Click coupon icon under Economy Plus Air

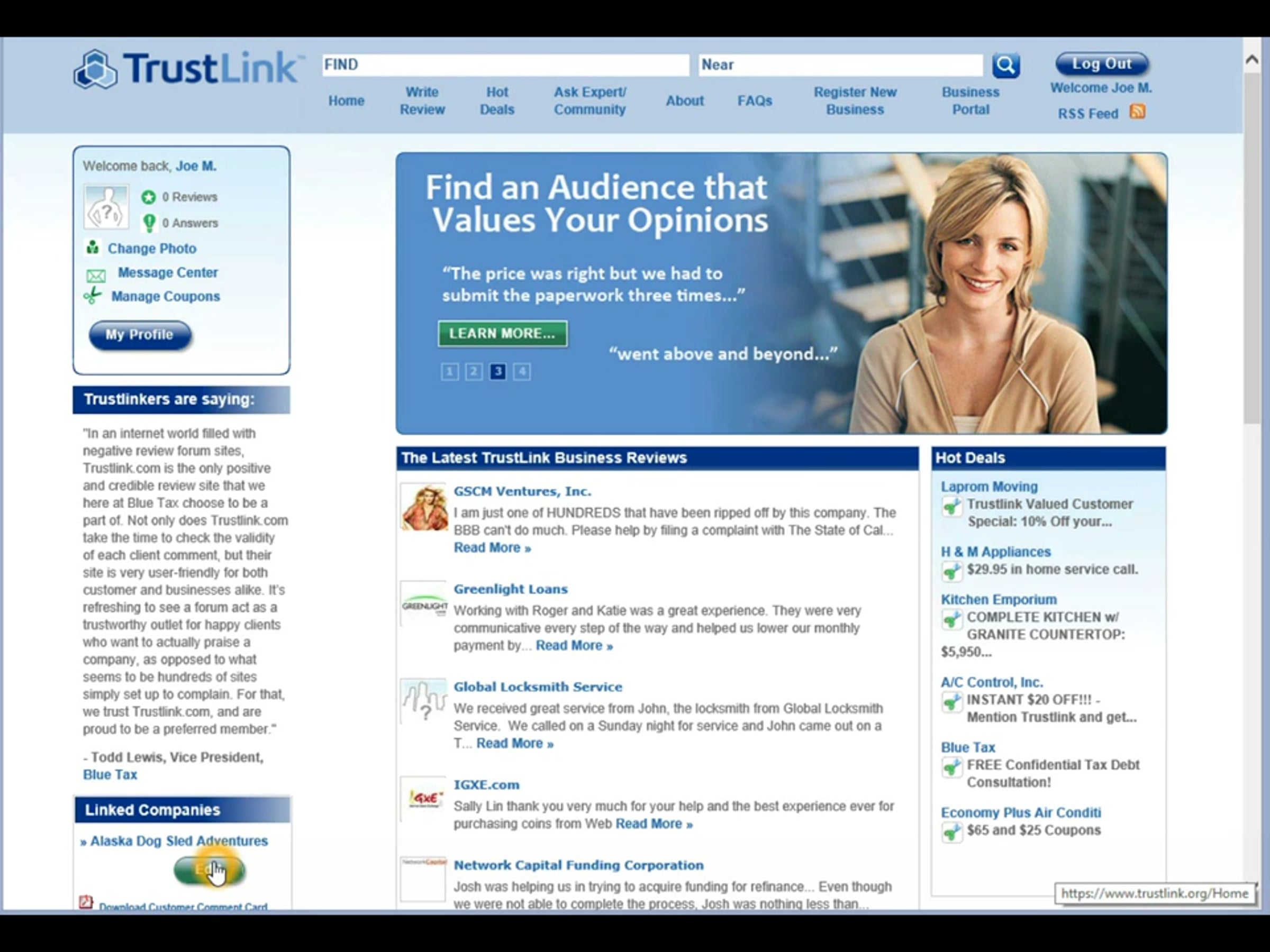tap(951, 832)
